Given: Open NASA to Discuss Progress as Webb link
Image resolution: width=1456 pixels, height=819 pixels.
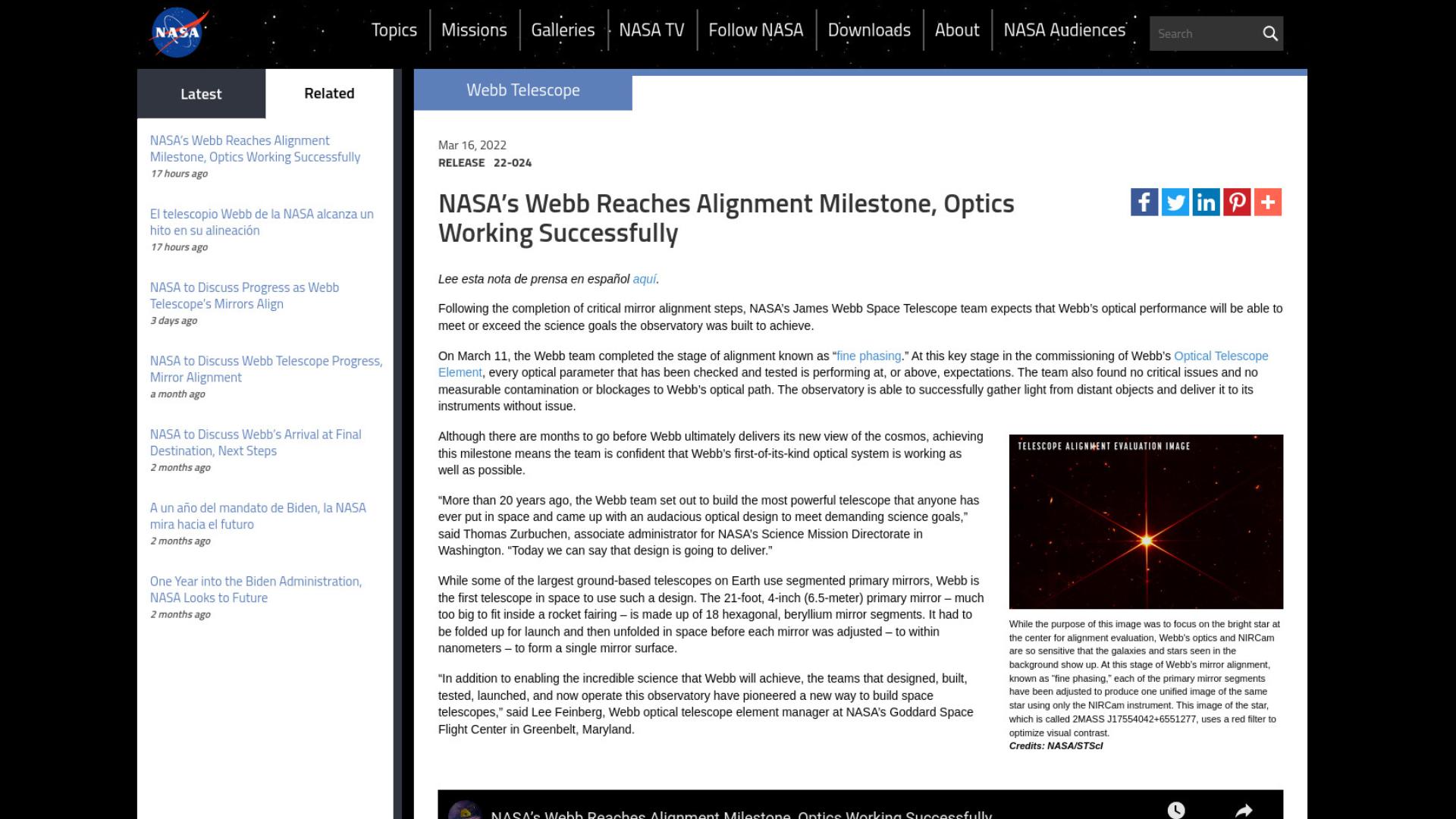Looking at the screenshot, I should (x=244, y=296).
